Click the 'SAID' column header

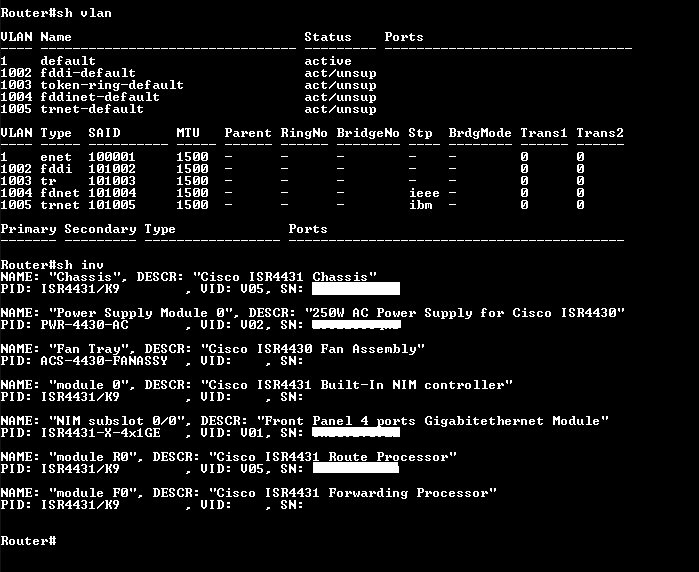pos(104,133)
